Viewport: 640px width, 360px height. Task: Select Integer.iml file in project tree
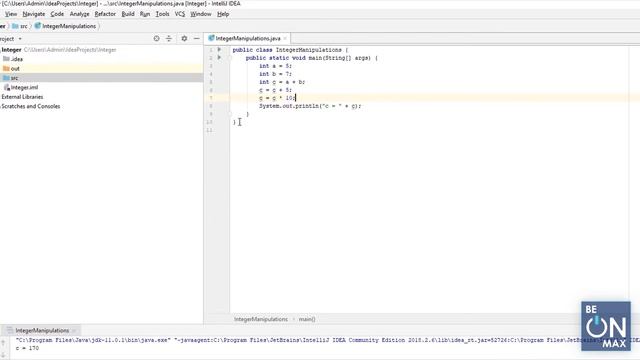coord(21,87)
